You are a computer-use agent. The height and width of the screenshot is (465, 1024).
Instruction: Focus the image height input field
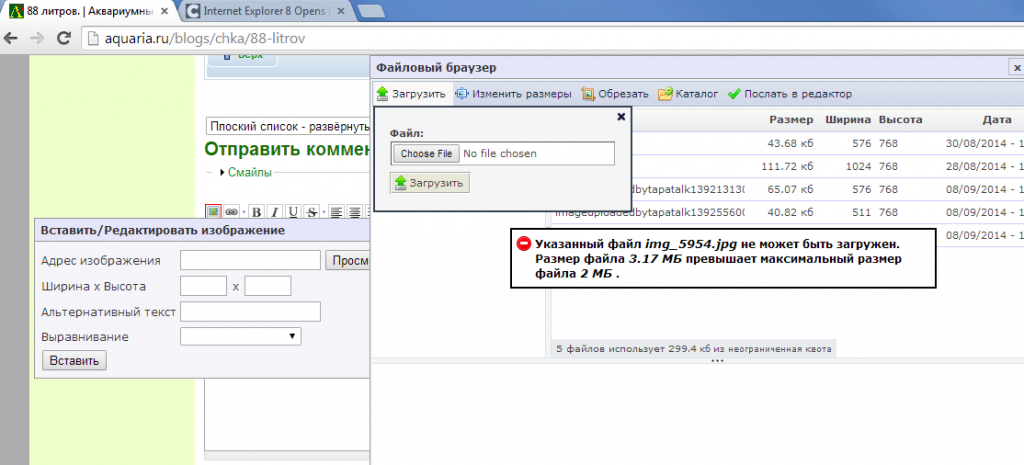click(x=268, y=286)
